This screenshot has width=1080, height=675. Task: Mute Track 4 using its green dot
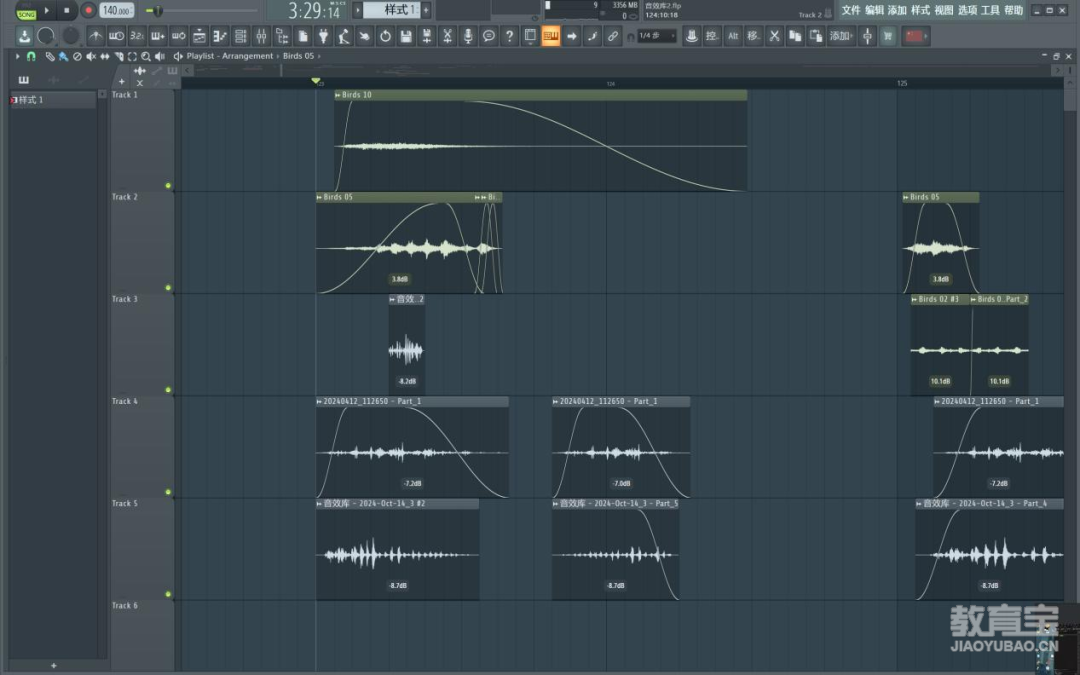click(168, 492)
